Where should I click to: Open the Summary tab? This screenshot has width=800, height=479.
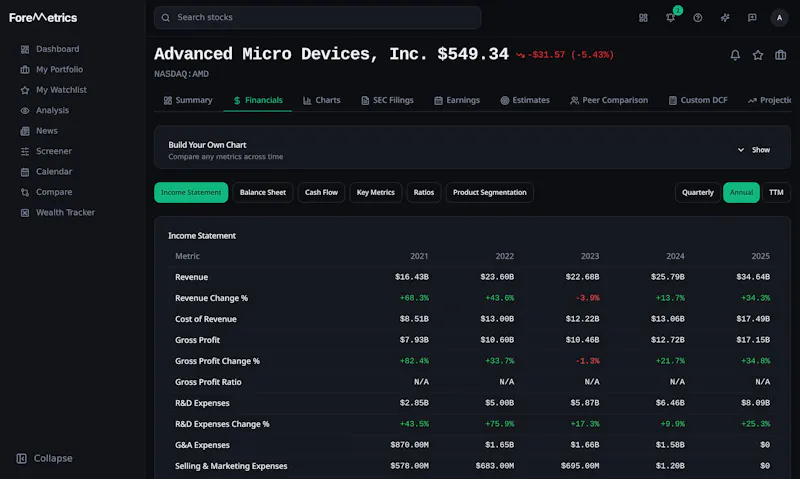click(188, 100)
